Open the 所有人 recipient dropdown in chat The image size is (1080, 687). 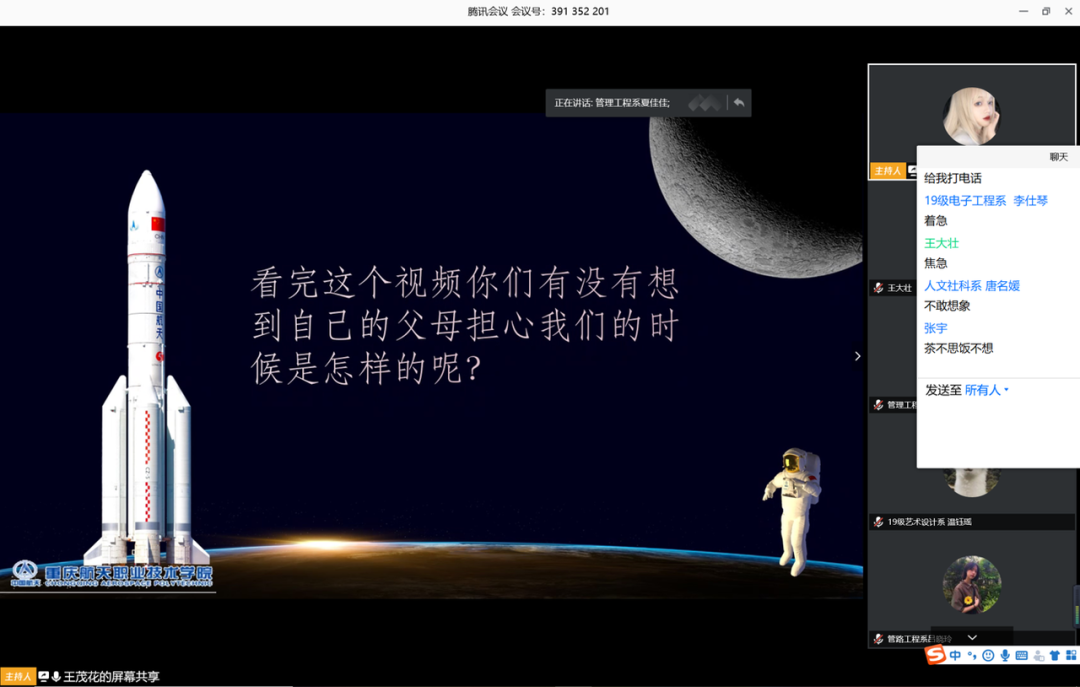pos(986,390)
